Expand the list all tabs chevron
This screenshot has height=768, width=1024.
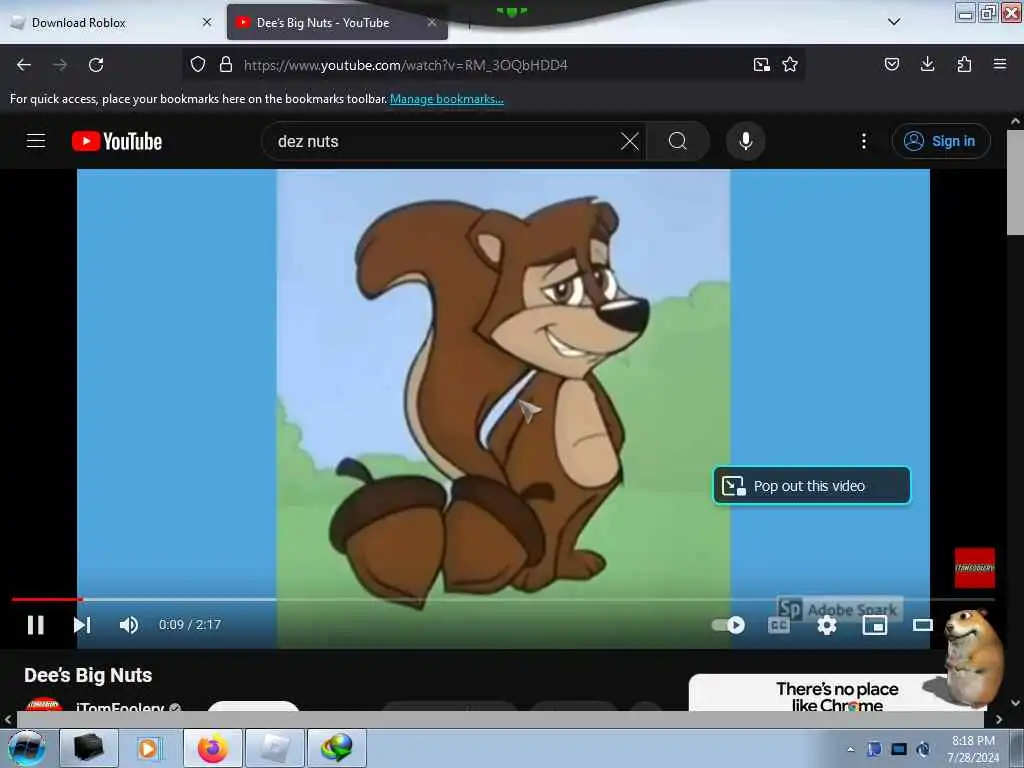[894, 22]
